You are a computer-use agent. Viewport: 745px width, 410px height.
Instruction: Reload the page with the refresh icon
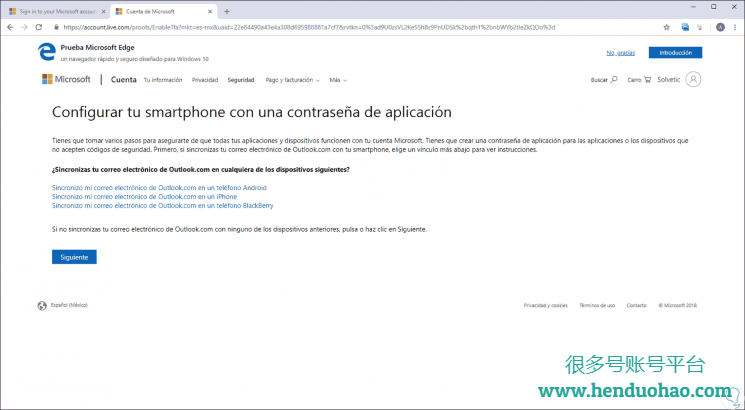39,28
